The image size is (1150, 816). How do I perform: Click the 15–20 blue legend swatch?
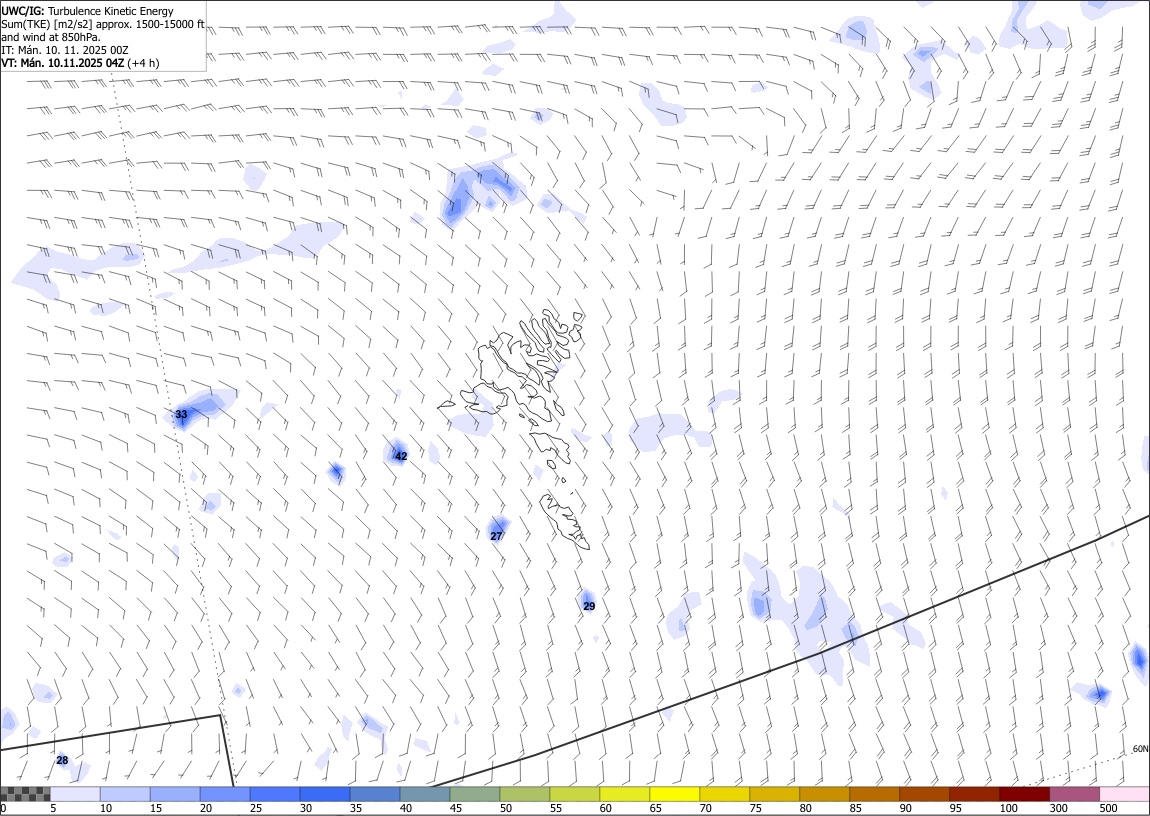(175, 794)
